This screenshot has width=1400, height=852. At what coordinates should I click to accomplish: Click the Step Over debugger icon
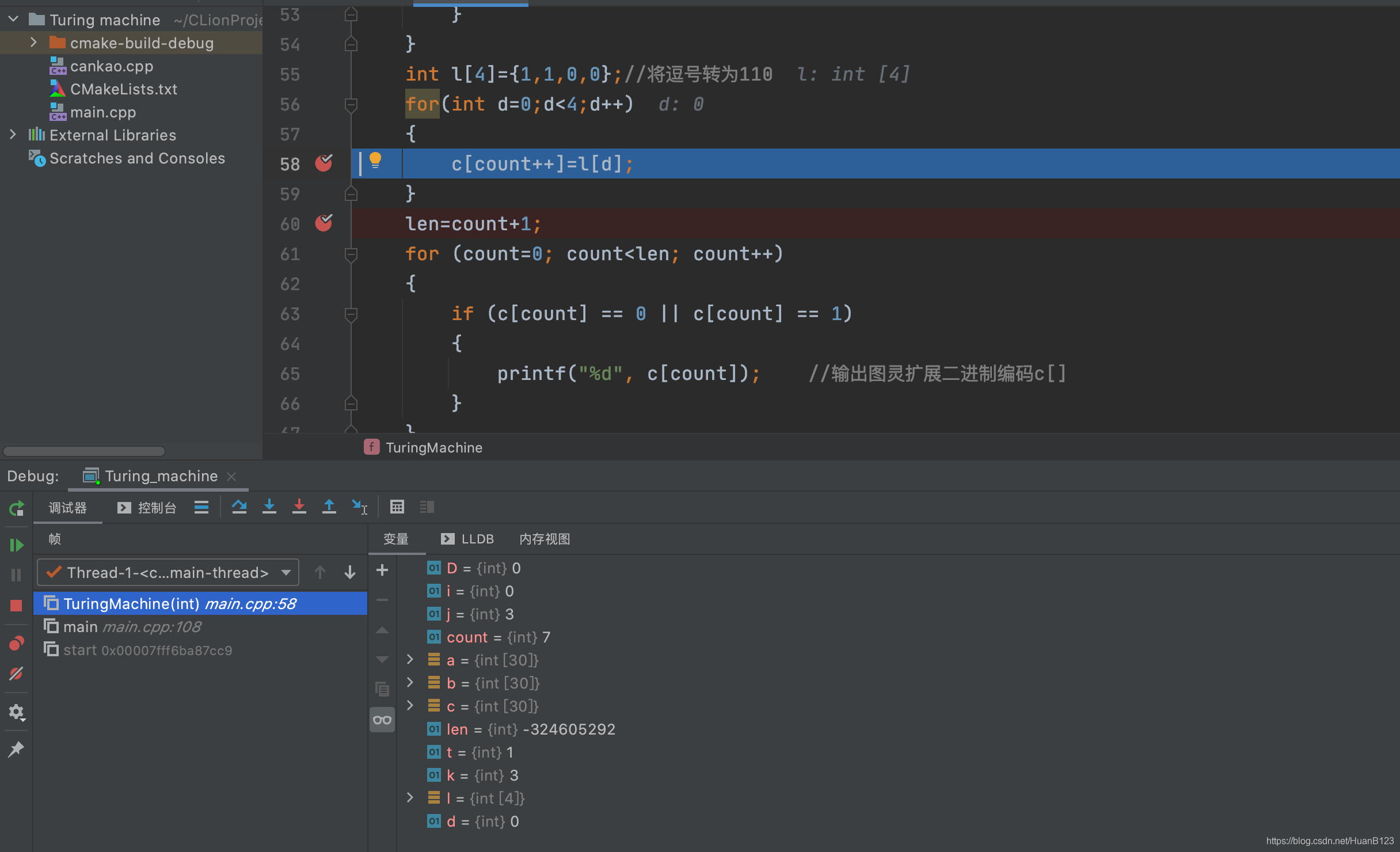(239, 508)
